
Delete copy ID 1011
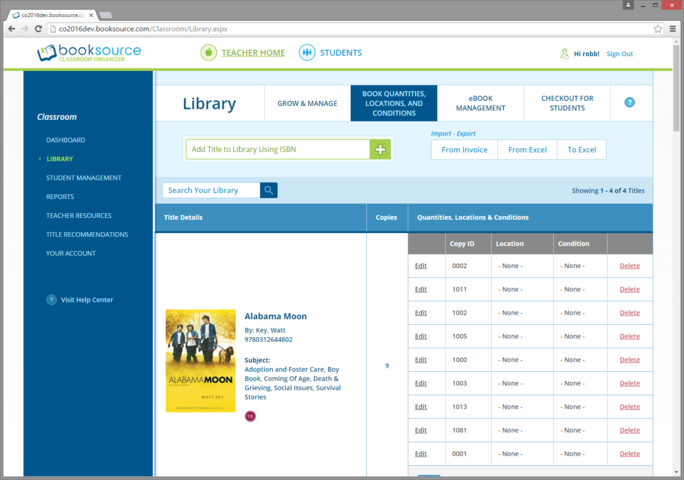pos(629,289)
